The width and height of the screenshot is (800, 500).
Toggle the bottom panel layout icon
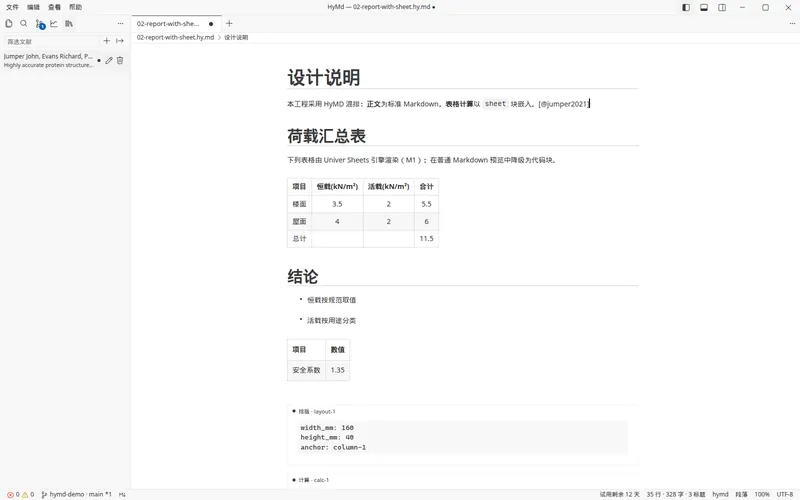click(x=704, y=7)
